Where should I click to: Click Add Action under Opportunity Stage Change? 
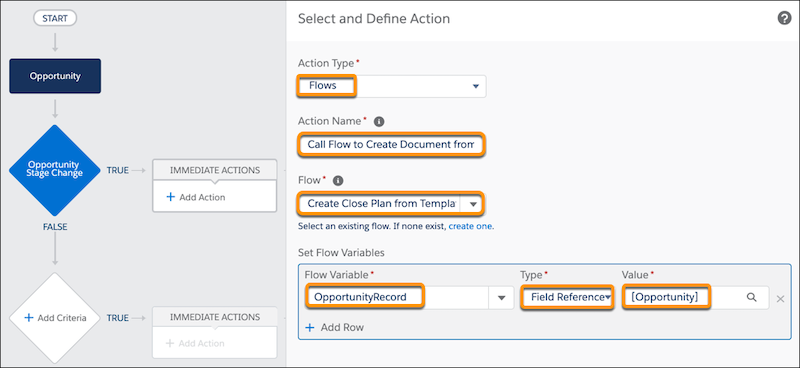196,197
